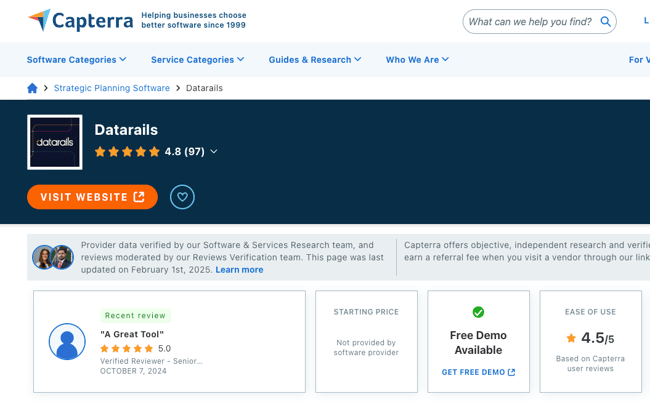Save Datarails with the heart icon
The height and width of the screenshot is (405, 650).
coord(182,197)
